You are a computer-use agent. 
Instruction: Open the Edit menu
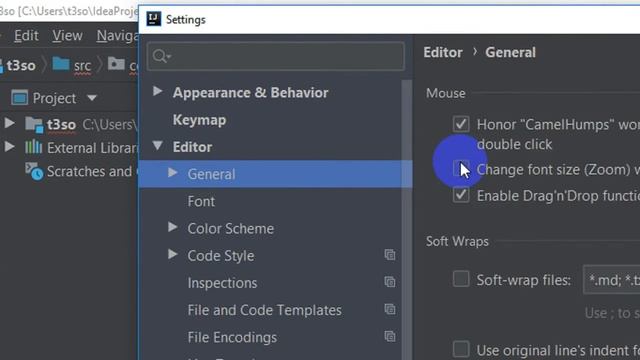(x=26, y=36)
